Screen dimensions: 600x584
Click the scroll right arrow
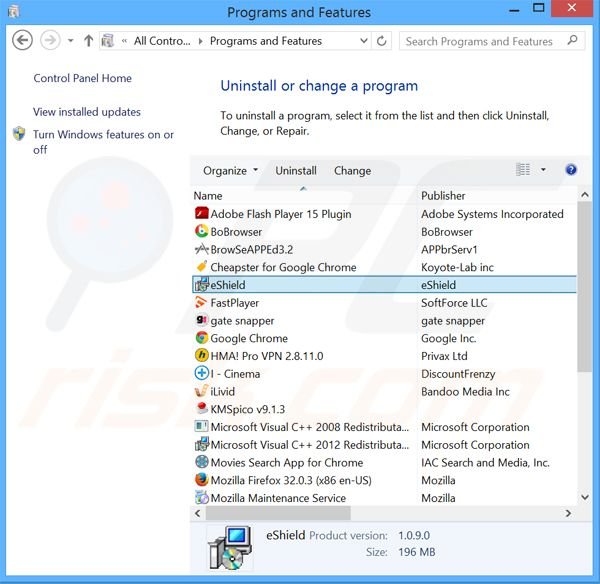click(x=568, y=513)
